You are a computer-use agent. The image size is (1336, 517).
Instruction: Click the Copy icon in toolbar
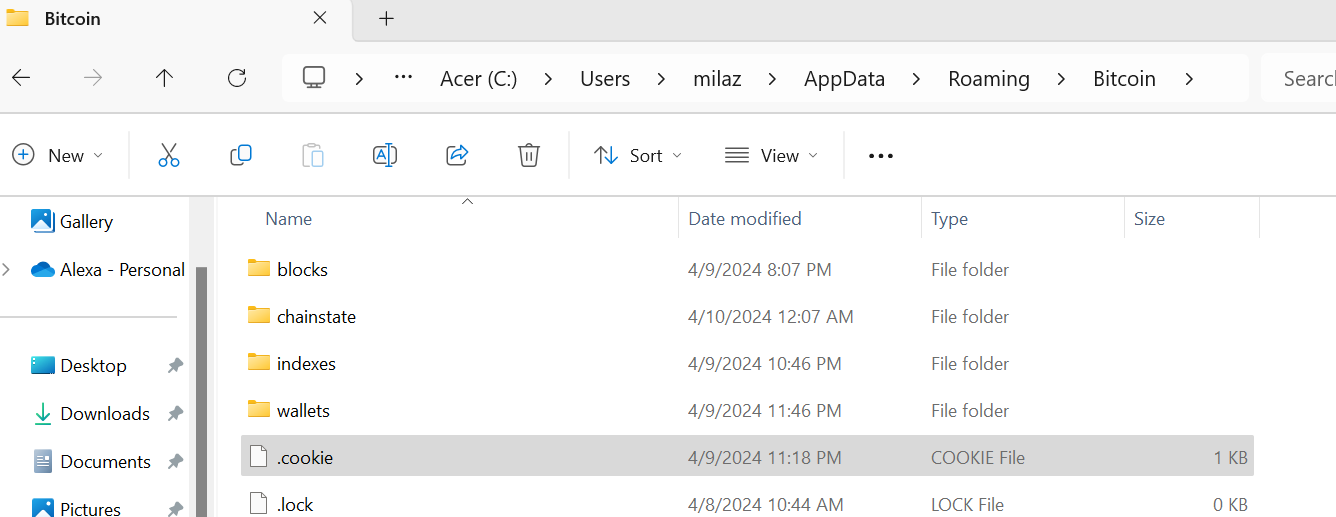point(240,155)
